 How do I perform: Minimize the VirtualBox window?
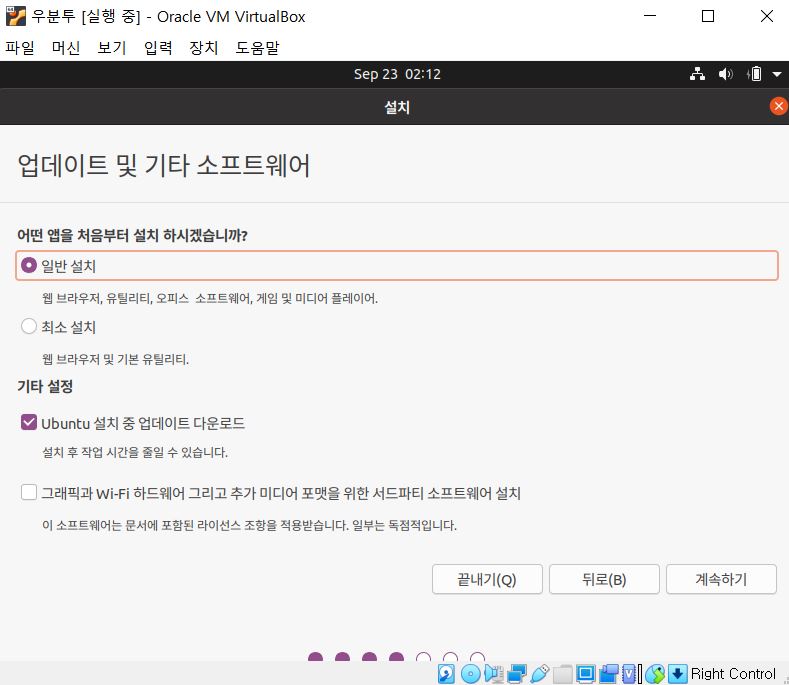pos(650,16)
